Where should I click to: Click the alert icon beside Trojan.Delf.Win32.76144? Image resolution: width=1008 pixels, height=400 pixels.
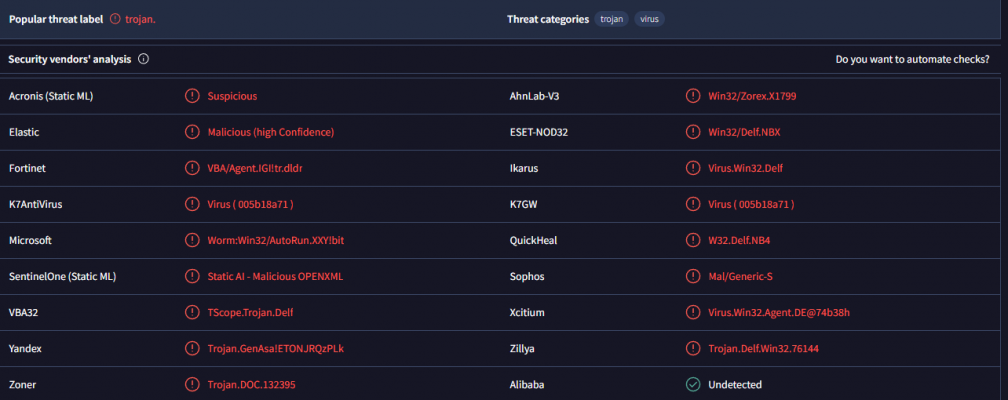coord(692,349)
